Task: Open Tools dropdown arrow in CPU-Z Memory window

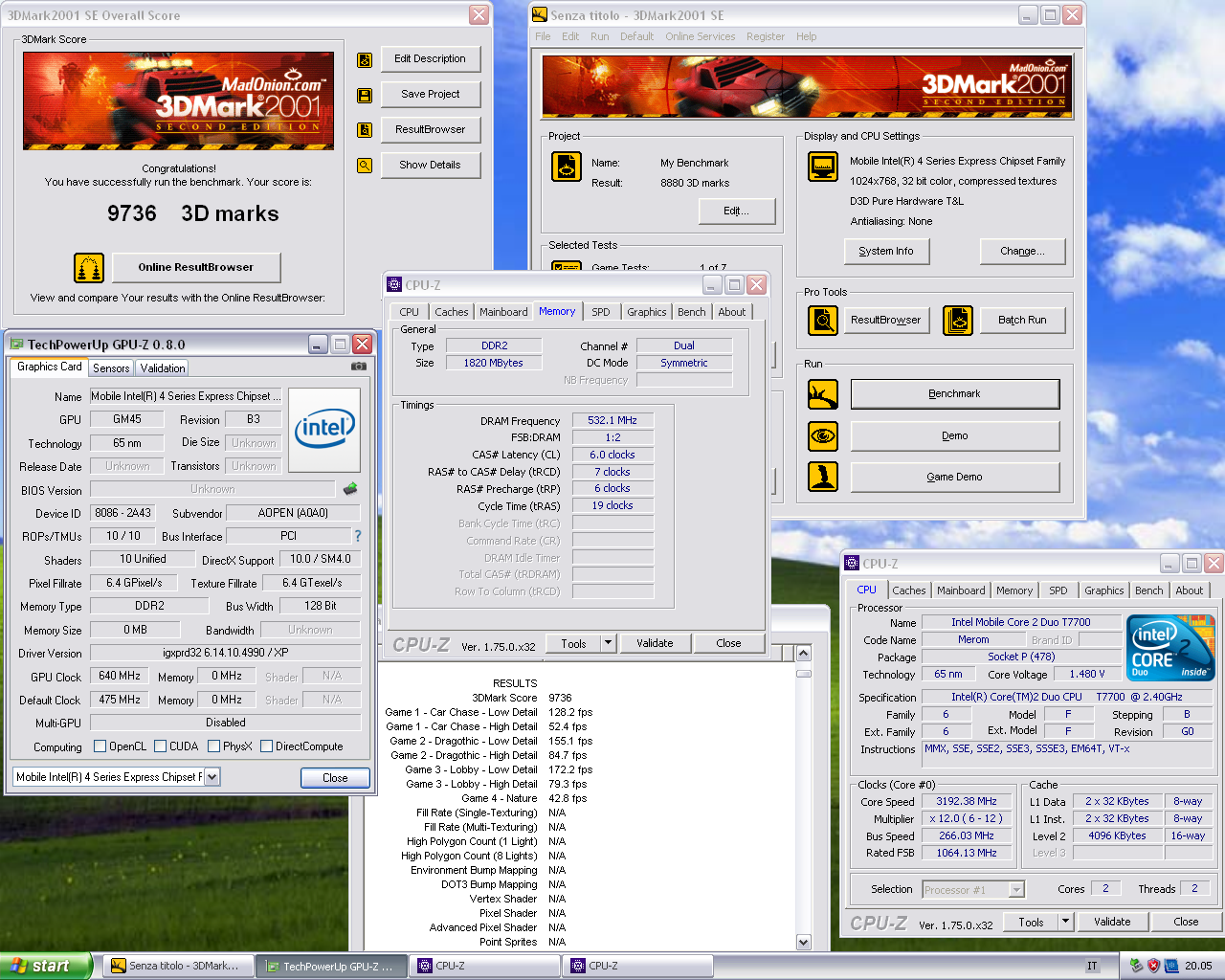Action: pyautogui.click(x=608, y=643)
